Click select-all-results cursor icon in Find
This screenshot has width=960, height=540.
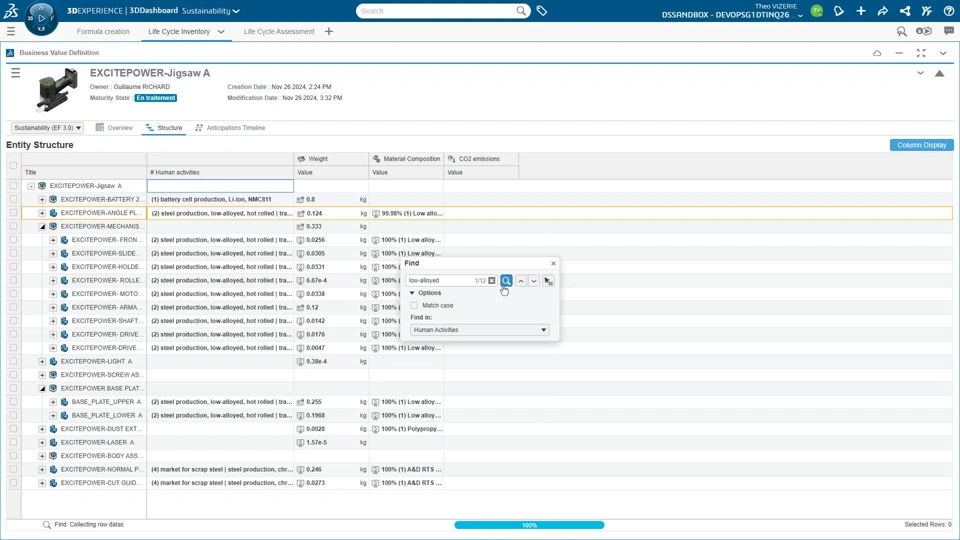click(548, 280)
